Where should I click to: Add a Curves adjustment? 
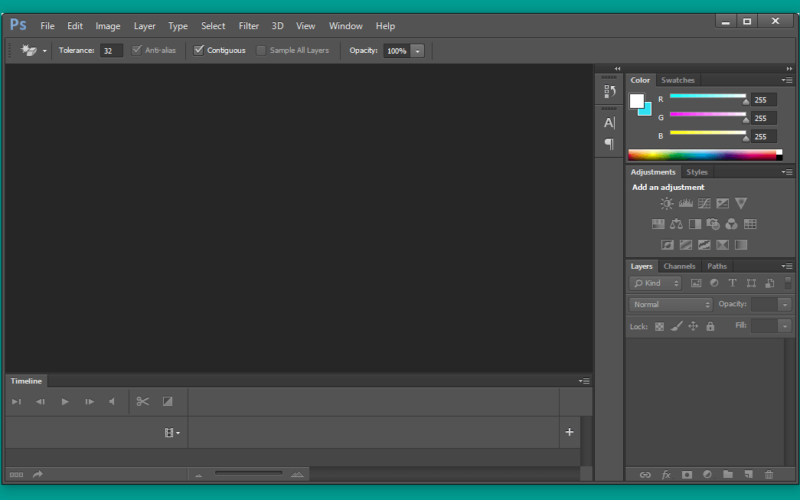click(x=704, y=204)
